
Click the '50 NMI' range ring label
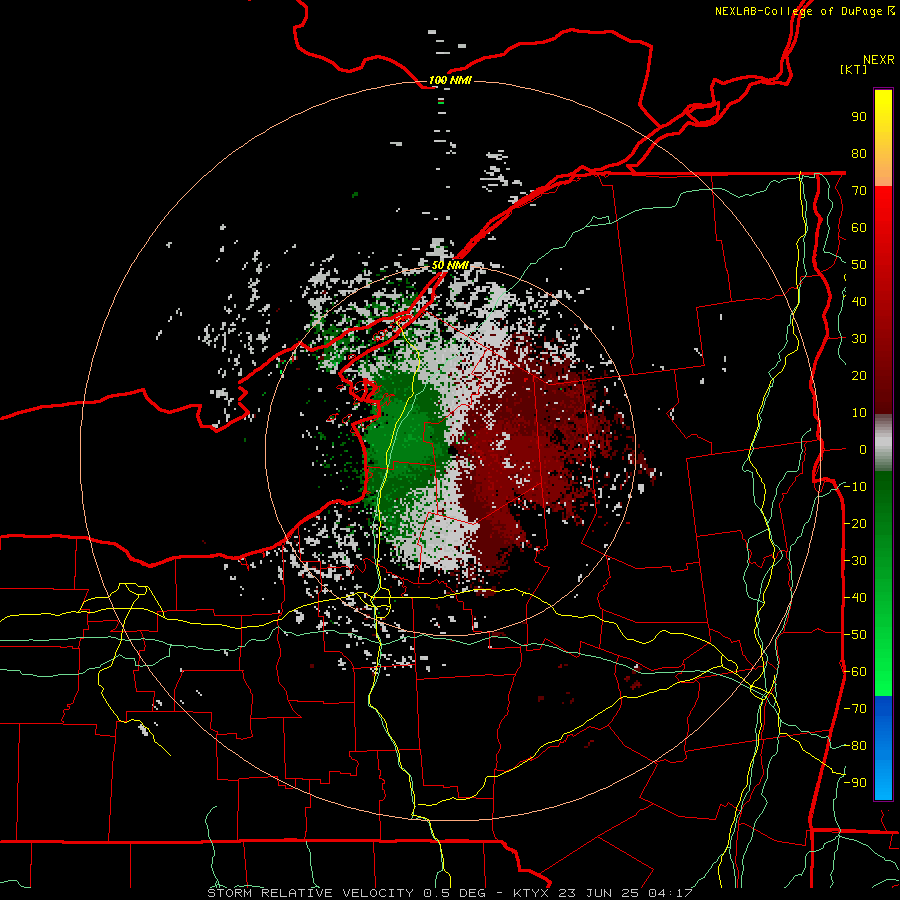(x=450, y=265)
